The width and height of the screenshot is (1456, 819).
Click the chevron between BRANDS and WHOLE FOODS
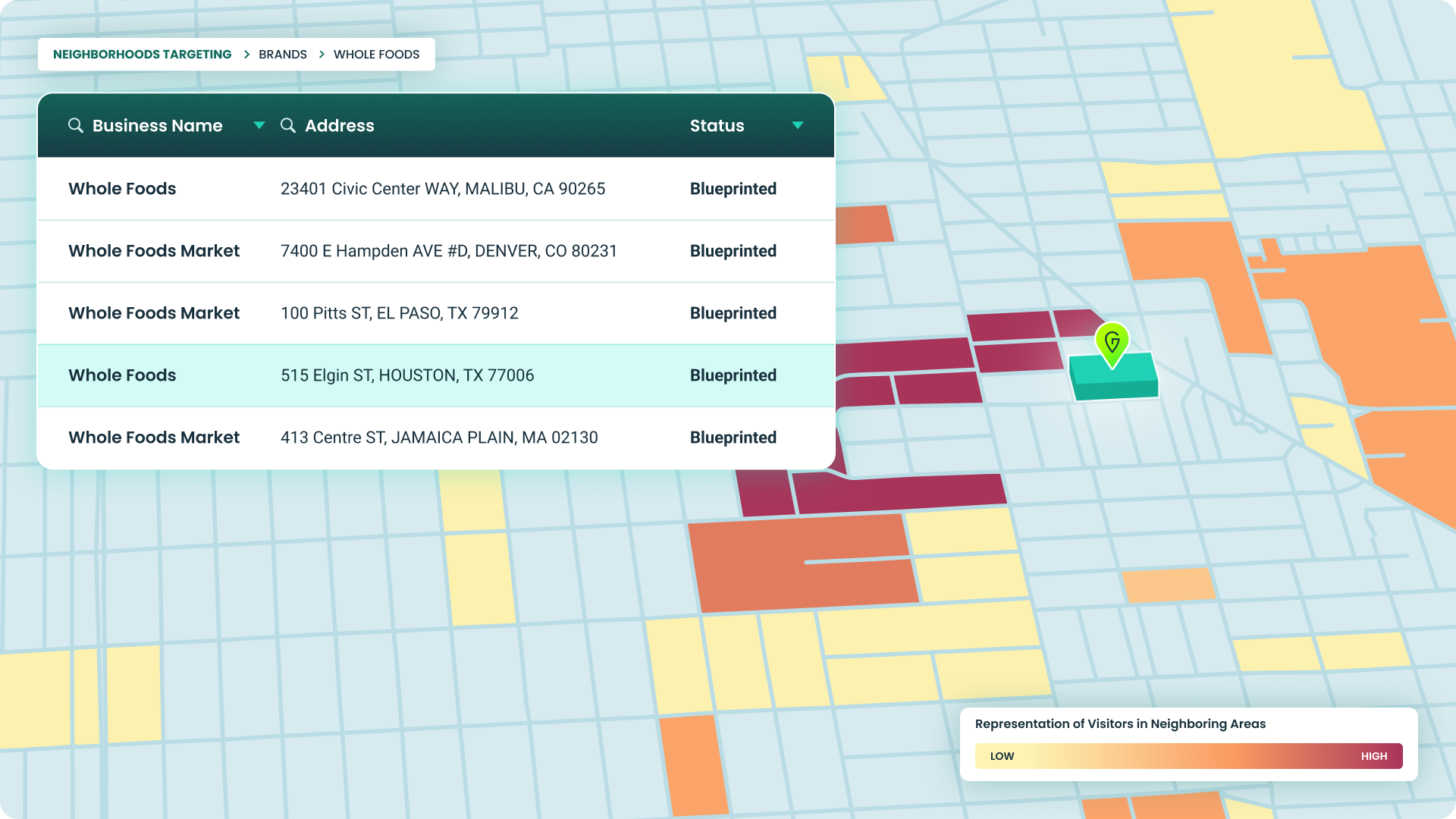tap(321, 54)
